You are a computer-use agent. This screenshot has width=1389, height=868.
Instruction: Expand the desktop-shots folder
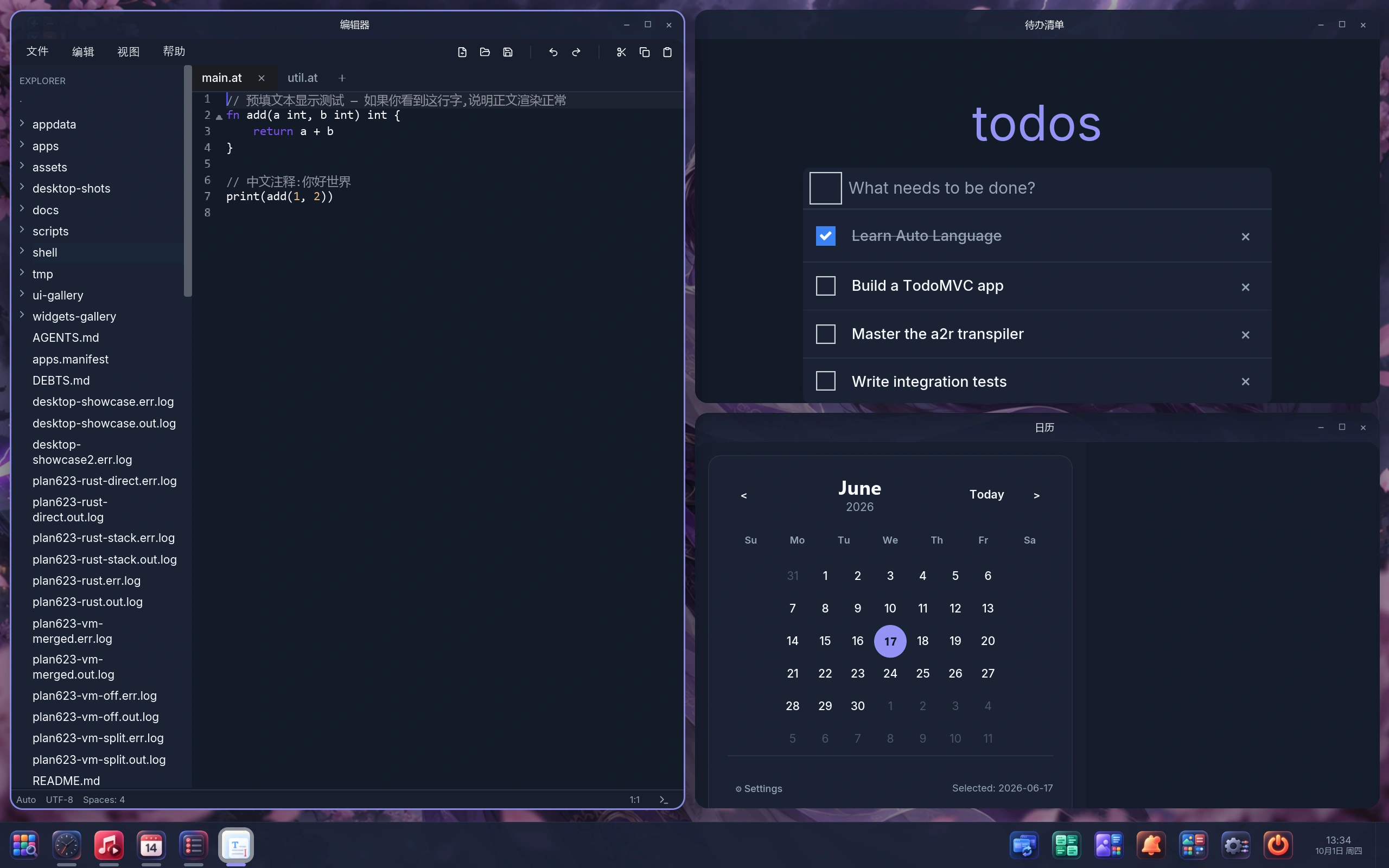click(22, 187)
